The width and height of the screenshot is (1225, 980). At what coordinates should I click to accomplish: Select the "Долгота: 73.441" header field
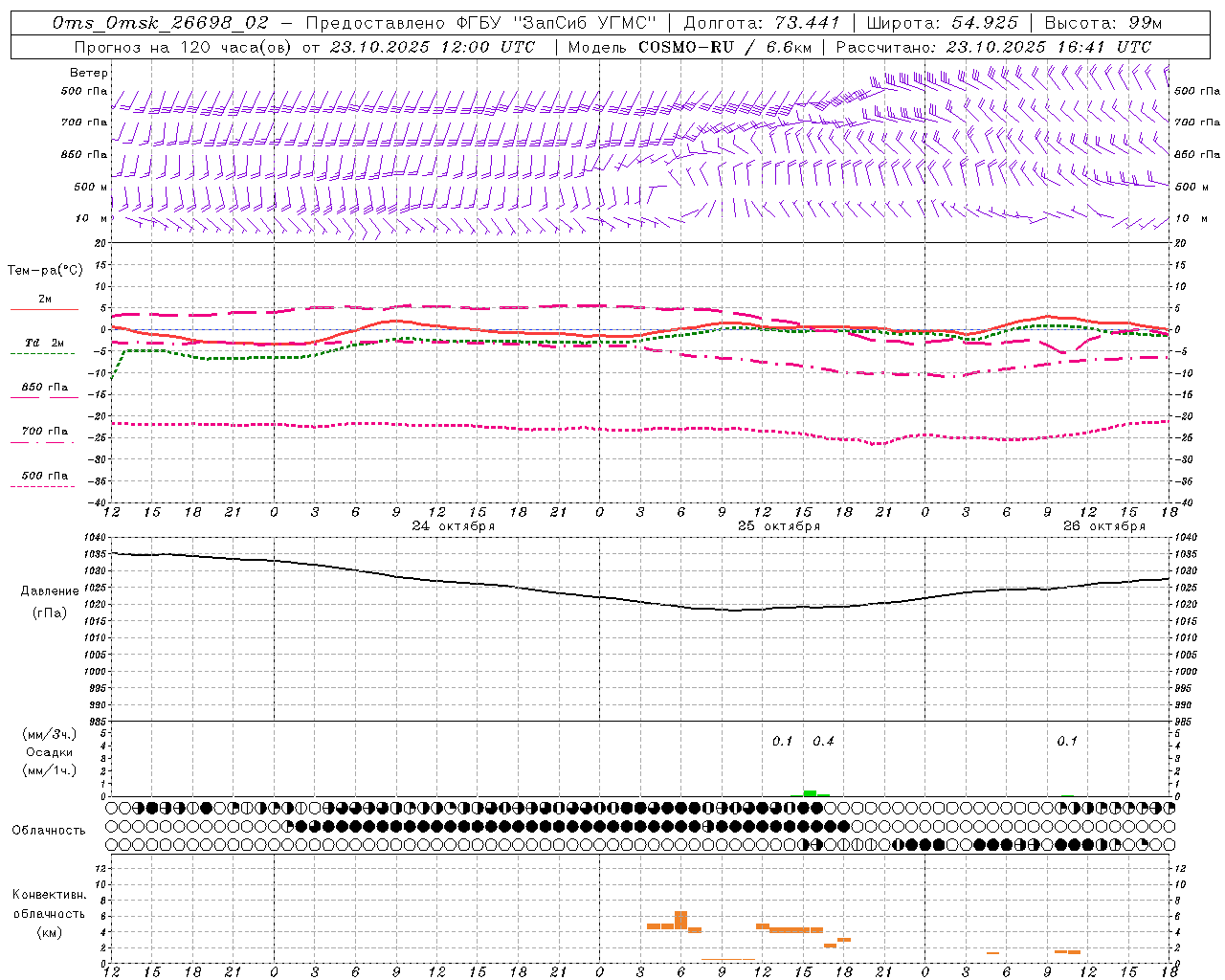coord(762,22)
